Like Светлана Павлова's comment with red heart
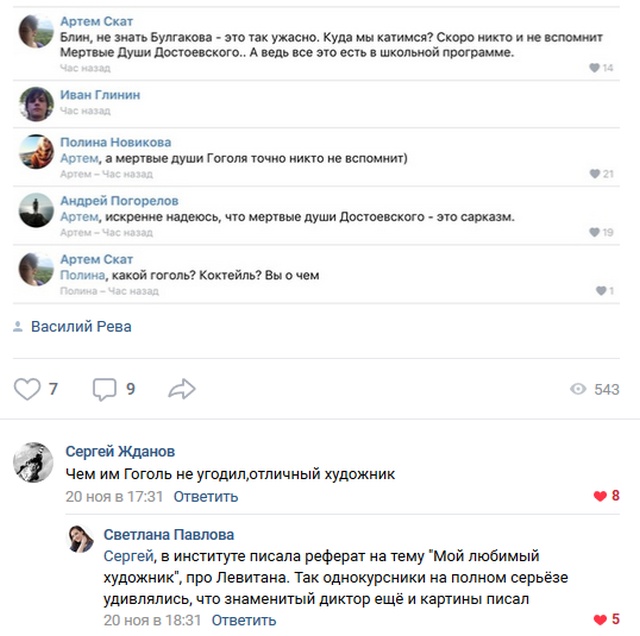640x636 pixels. click(x=600, y=620)
